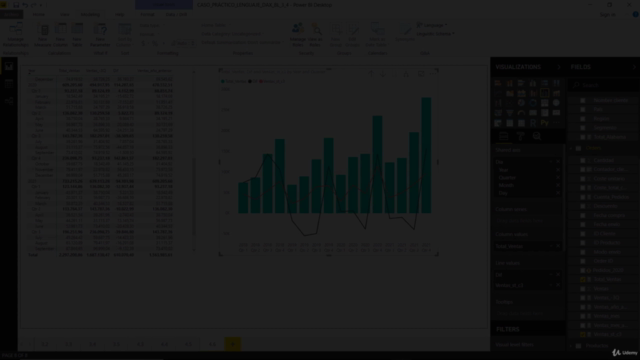
Task: Select the Donut chart visualization
Action: coord(533,103)
